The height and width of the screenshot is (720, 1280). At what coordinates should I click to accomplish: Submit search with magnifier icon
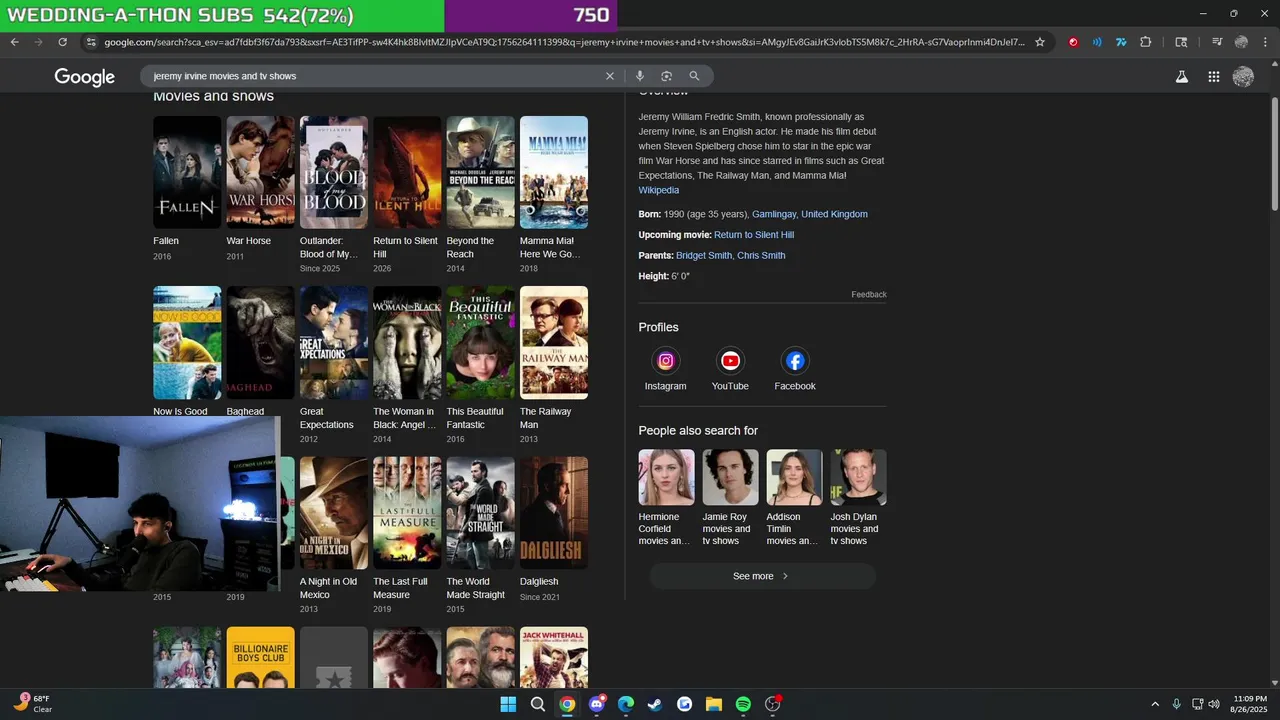click(694, 76)
